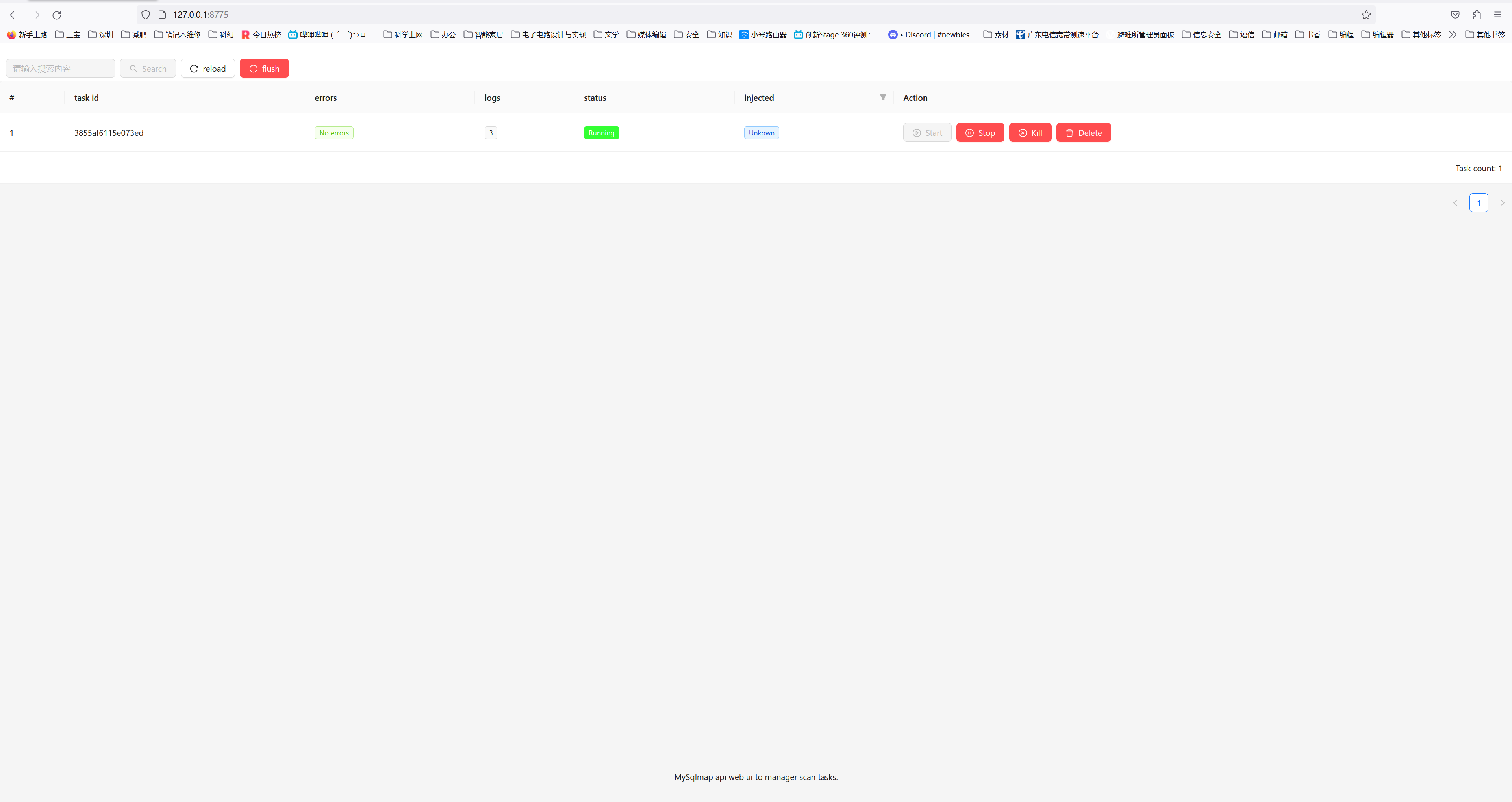
Task: Delete the scan task row
Action: tap(1083, 133)
